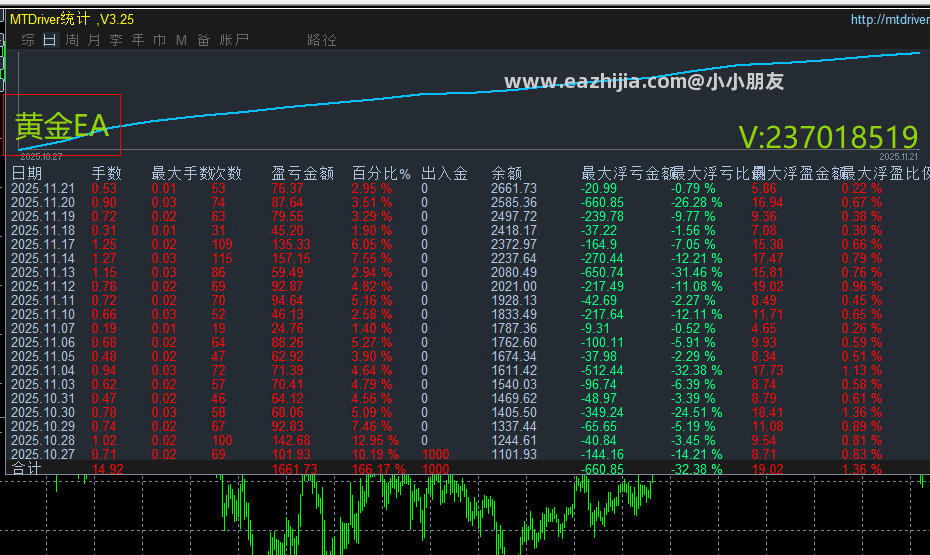This screenshot has height=555, width=930.
Task: Select the 2025.10.27 date row
Action: 43,455
